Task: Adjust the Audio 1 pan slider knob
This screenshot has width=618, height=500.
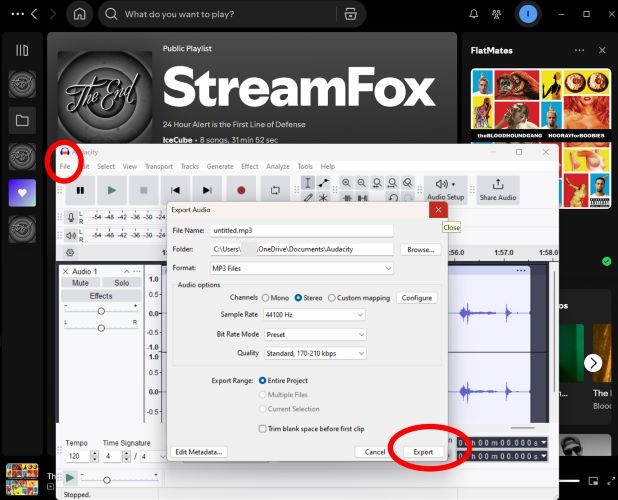Action: coord(101,328)
